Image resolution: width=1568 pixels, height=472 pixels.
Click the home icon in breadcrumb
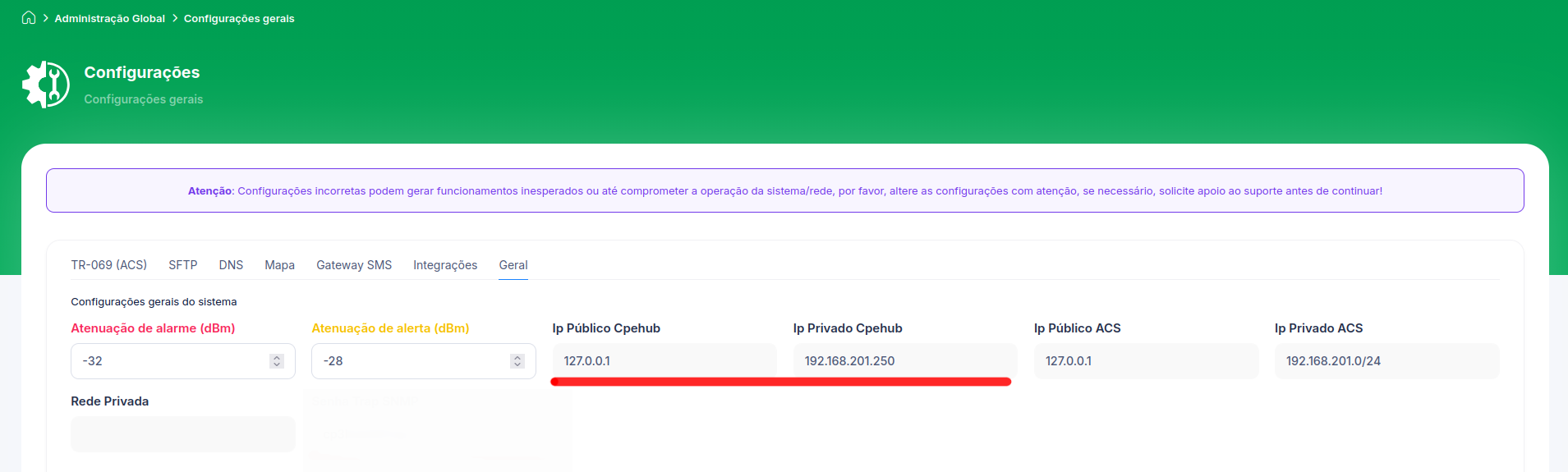click(x=29, y=18)
